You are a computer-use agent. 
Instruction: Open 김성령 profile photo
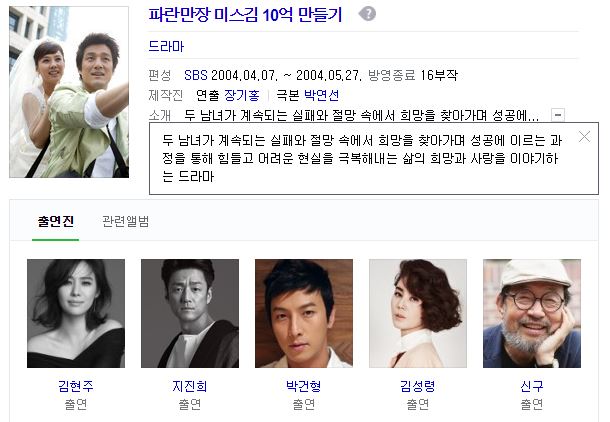418,313
